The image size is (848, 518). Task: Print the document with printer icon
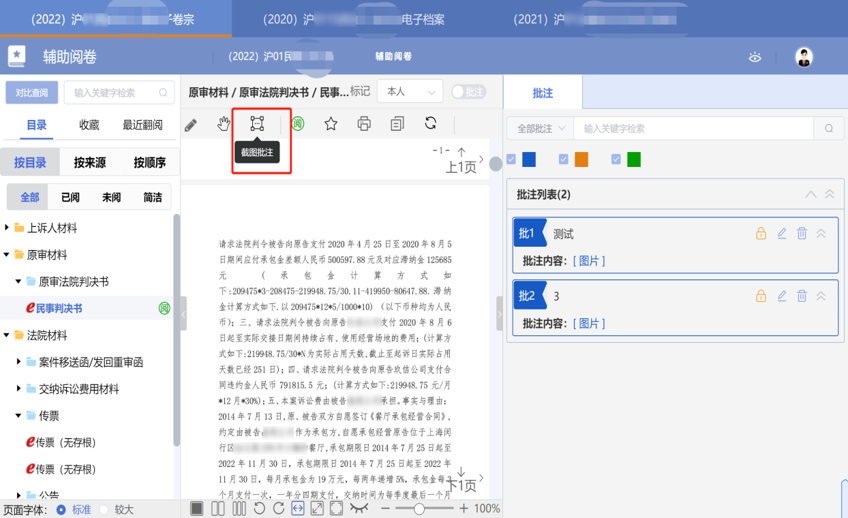364,124
